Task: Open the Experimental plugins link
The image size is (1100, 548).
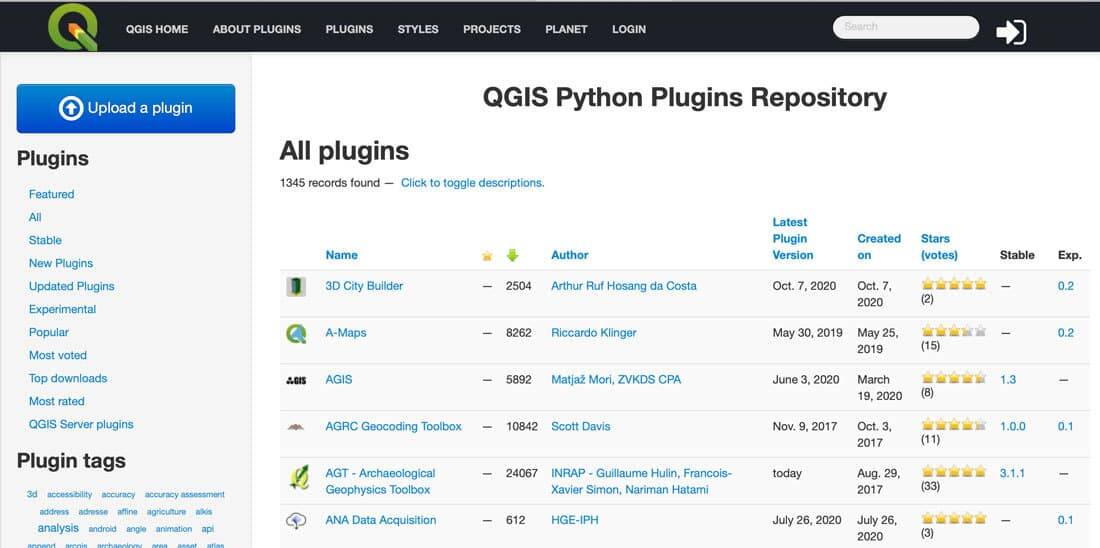Action: coord(62,309)
